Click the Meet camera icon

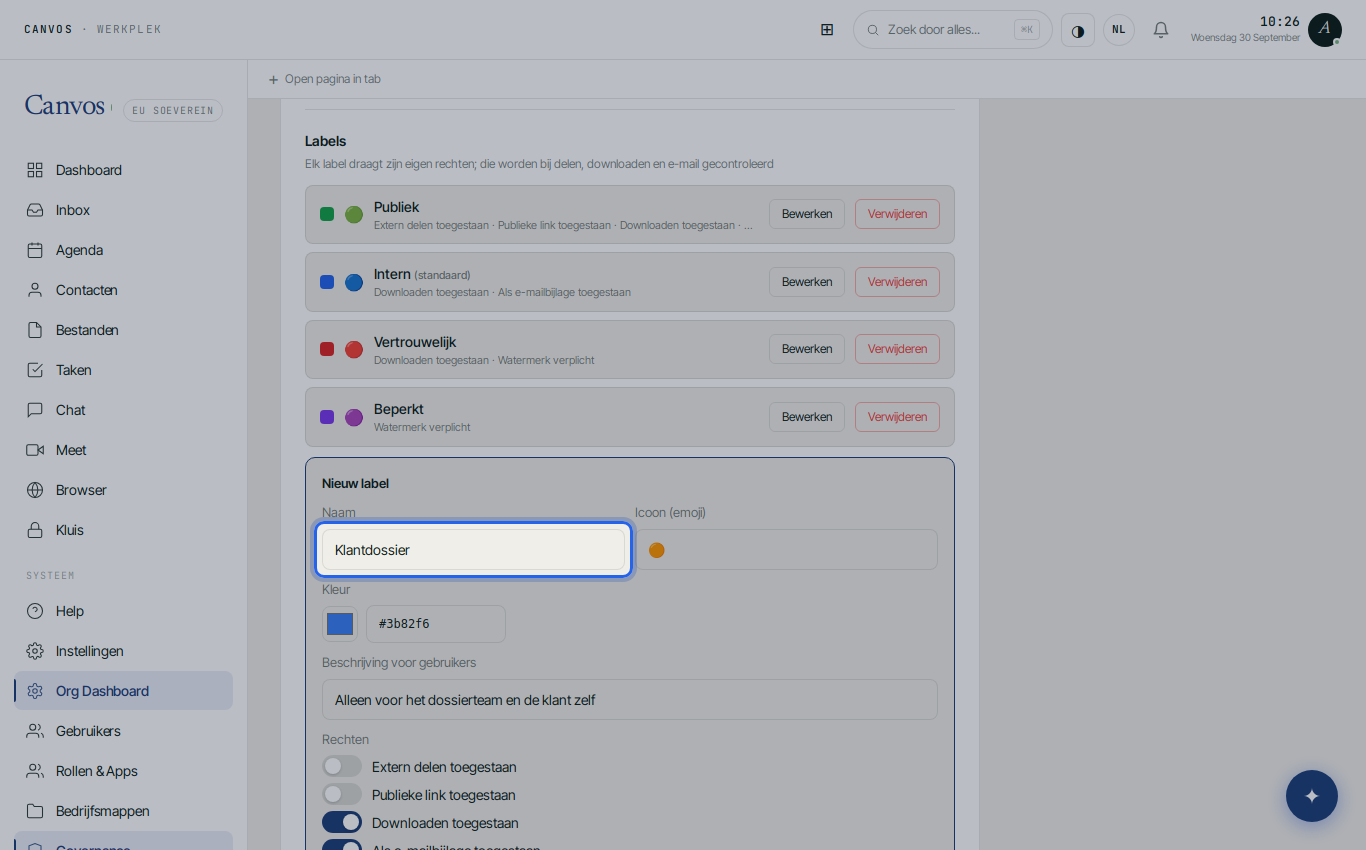[35, 450]
